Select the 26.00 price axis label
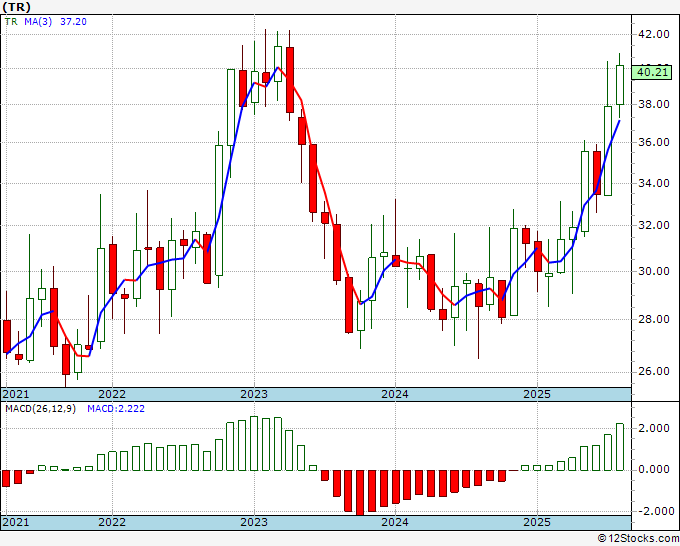This screenshot has width=680, height=546. [x=653, y=371]
